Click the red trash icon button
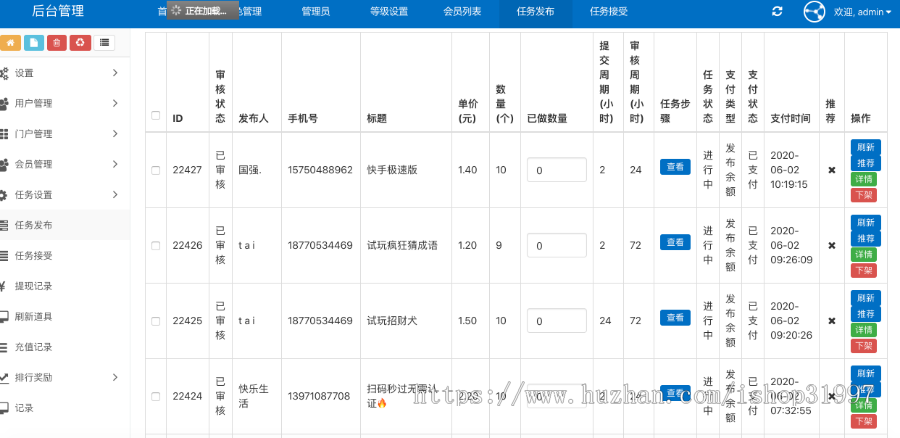The image size is (900, 438). click(57, 42)
